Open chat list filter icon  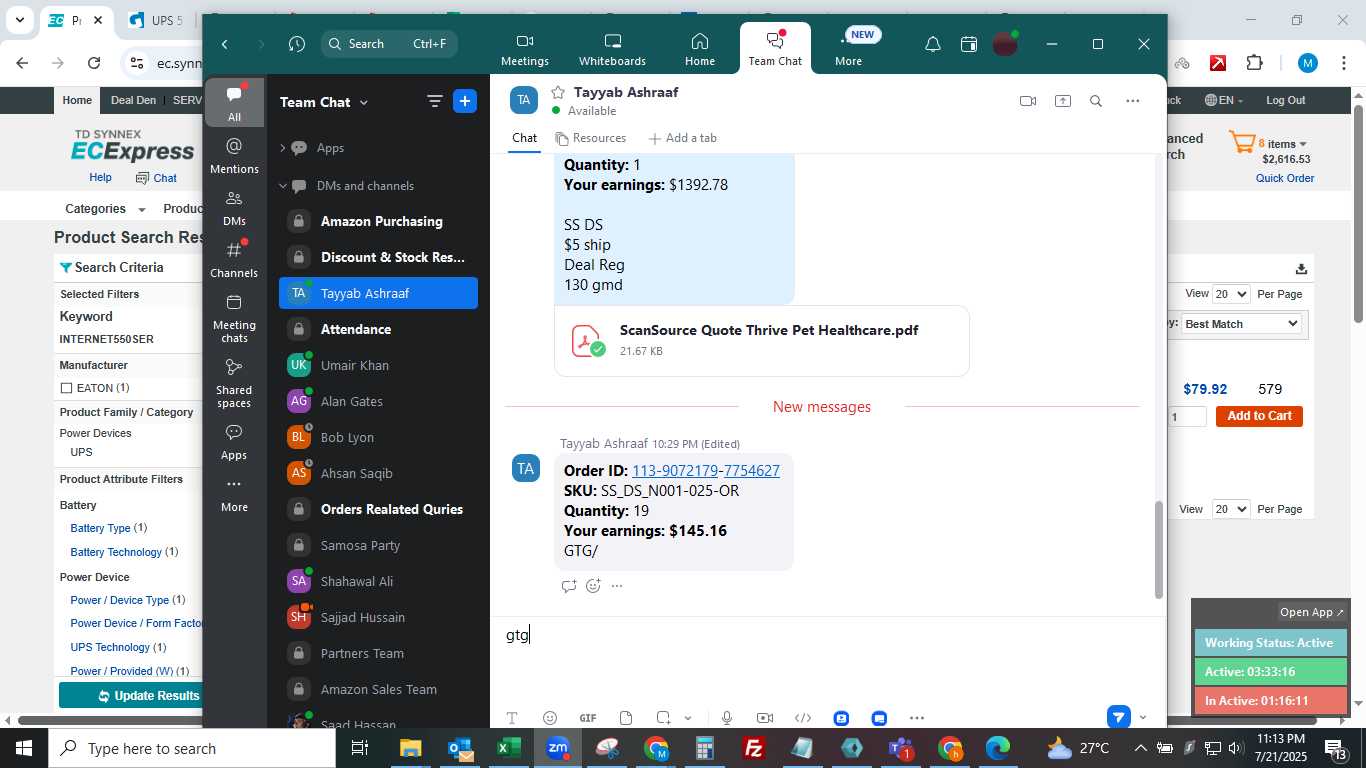click(x=434, y=101)
